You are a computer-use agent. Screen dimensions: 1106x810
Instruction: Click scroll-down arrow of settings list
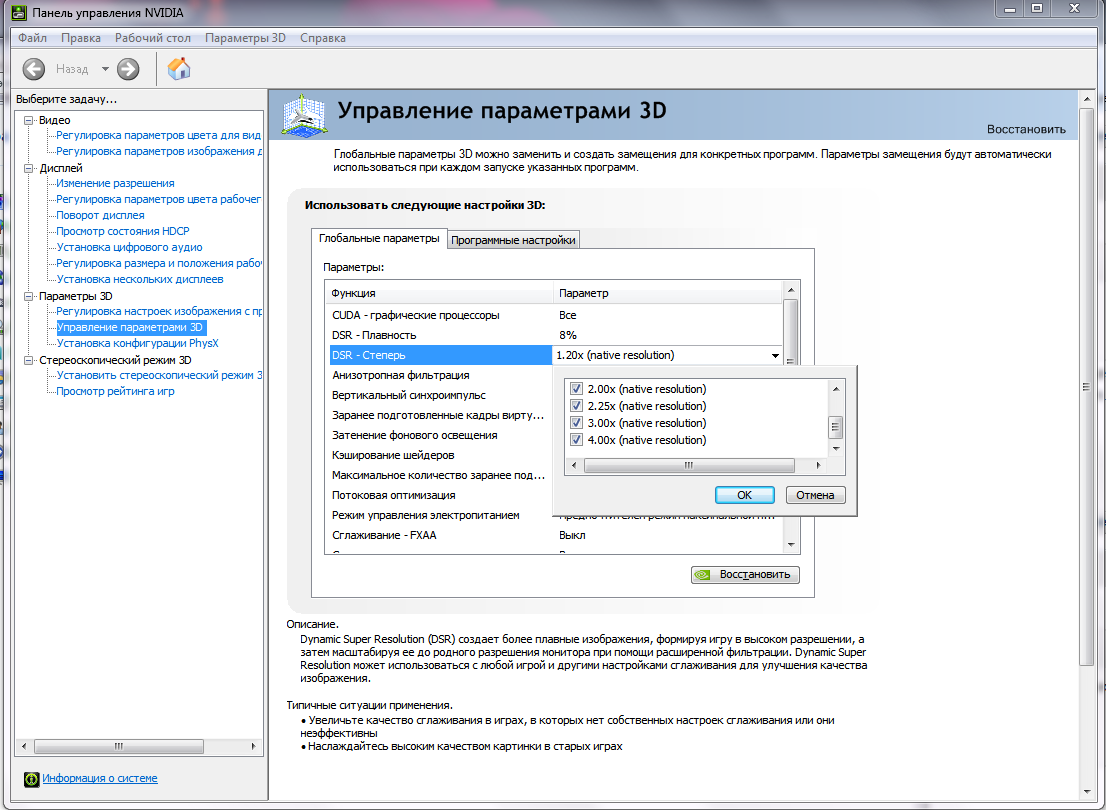pos(791,545)
